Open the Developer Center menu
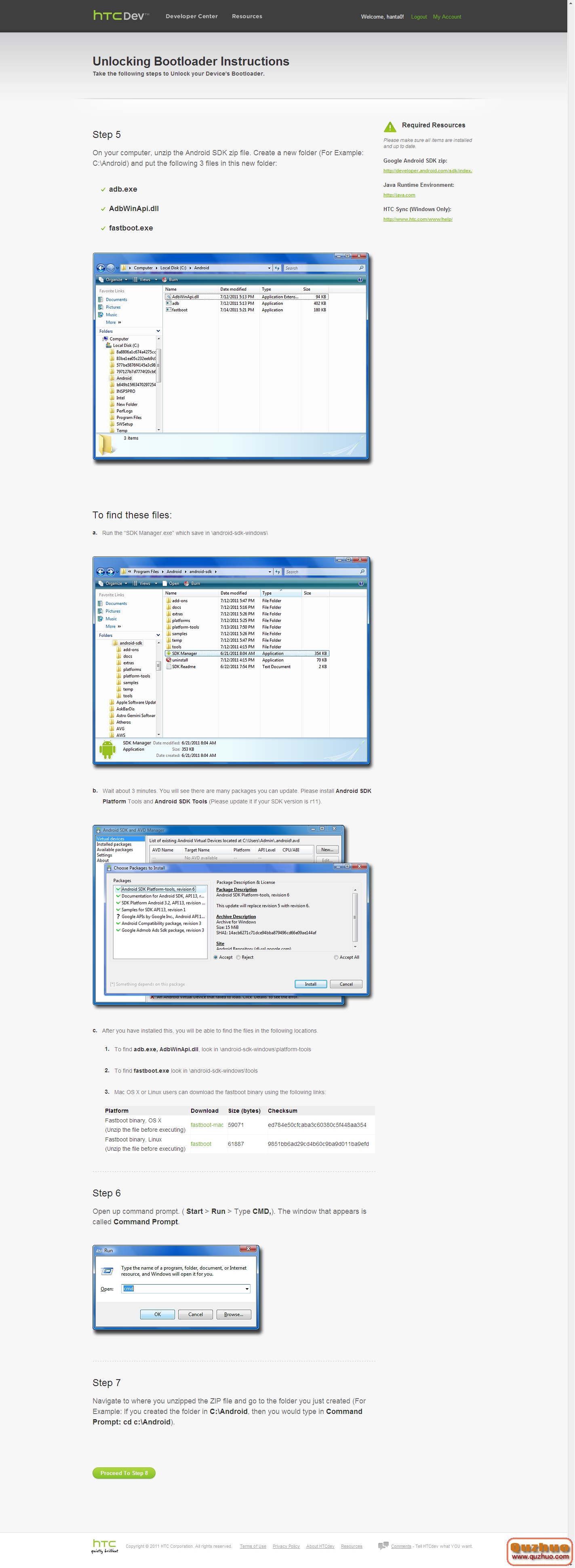 coord(192,17)
